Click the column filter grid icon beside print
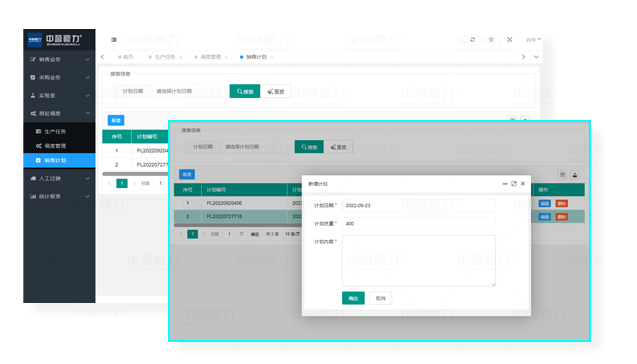 click(562, 175)
